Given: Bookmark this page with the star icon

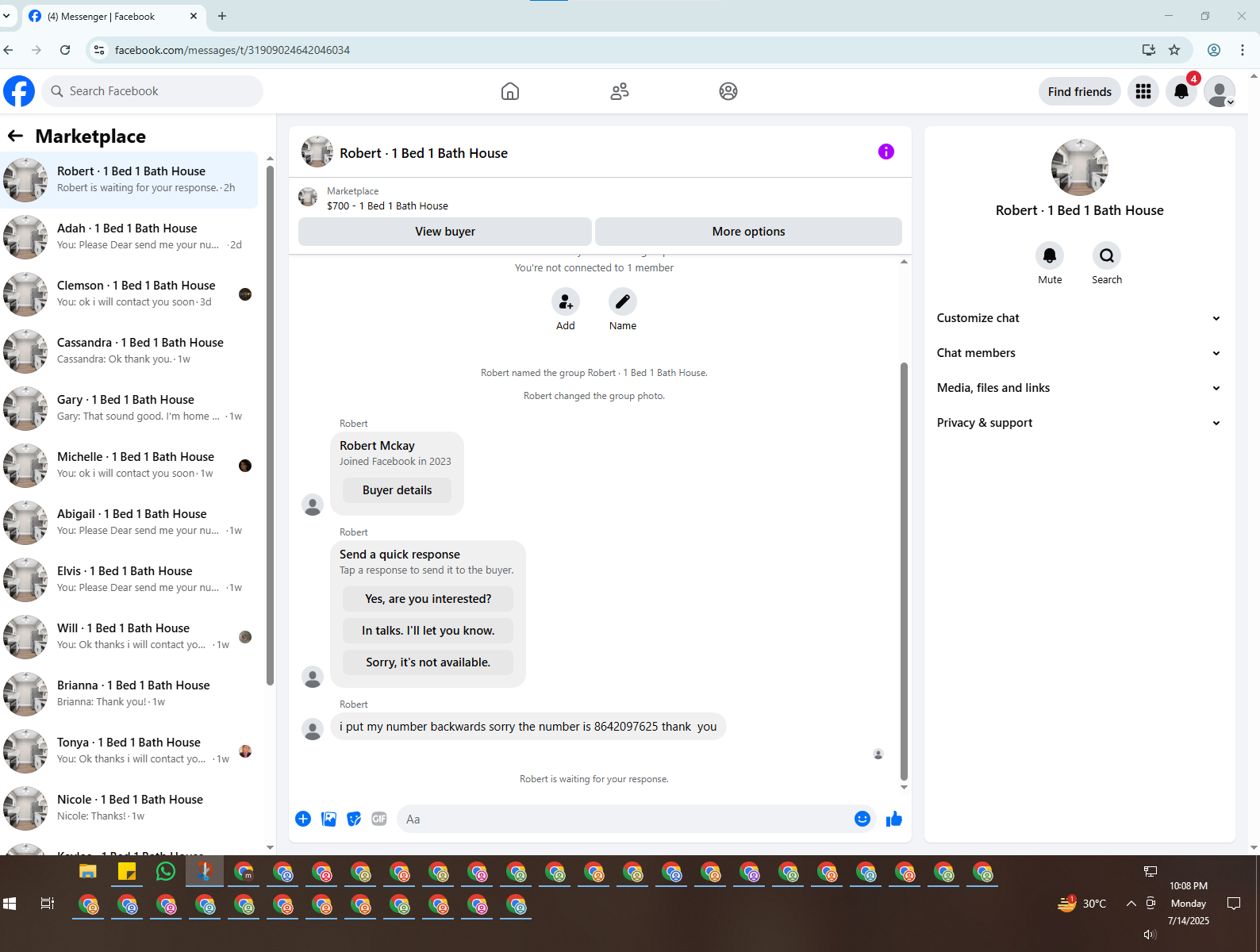Looking at the screenshot, I should pyautogui.click(x=1174, y=50).
